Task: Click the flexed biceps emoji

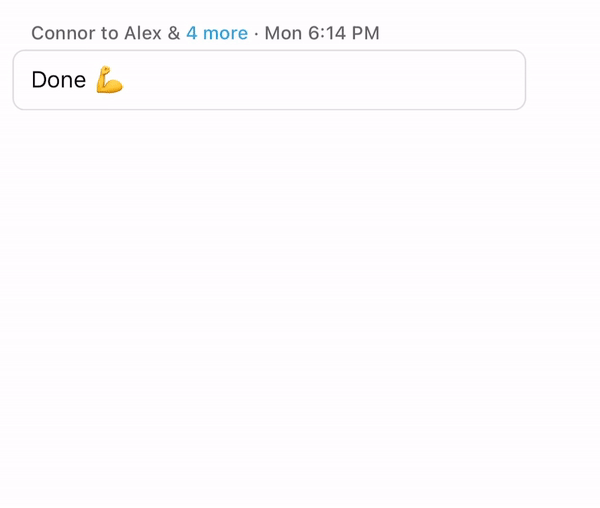Action: (x=109, y=81)
